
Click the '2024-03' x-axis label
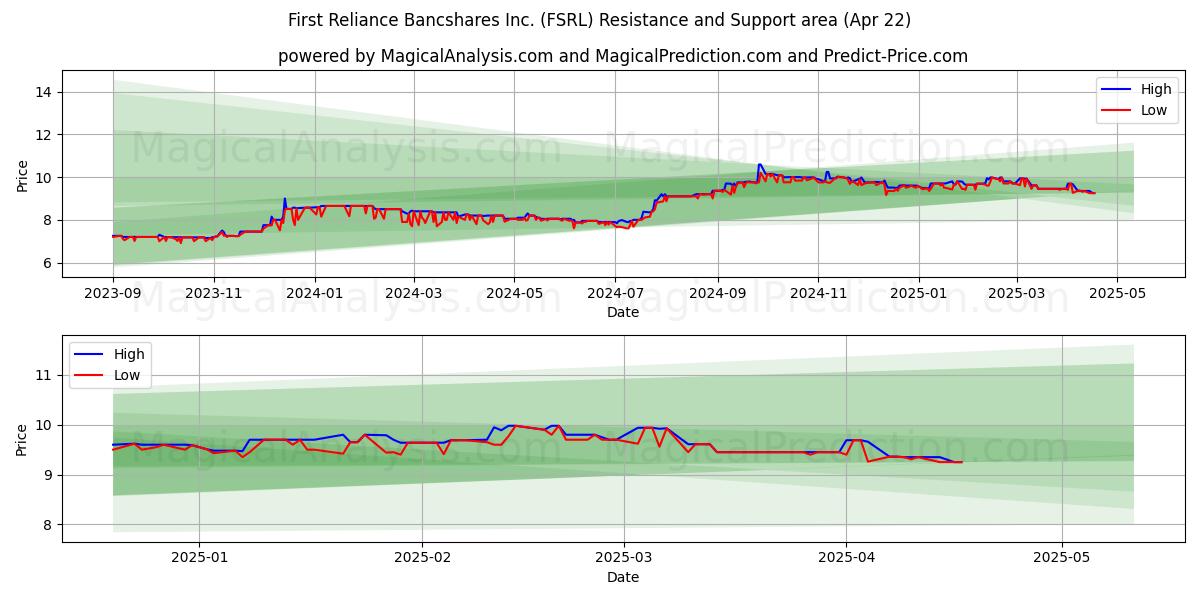pyautogui.click(x=413, y=293)
